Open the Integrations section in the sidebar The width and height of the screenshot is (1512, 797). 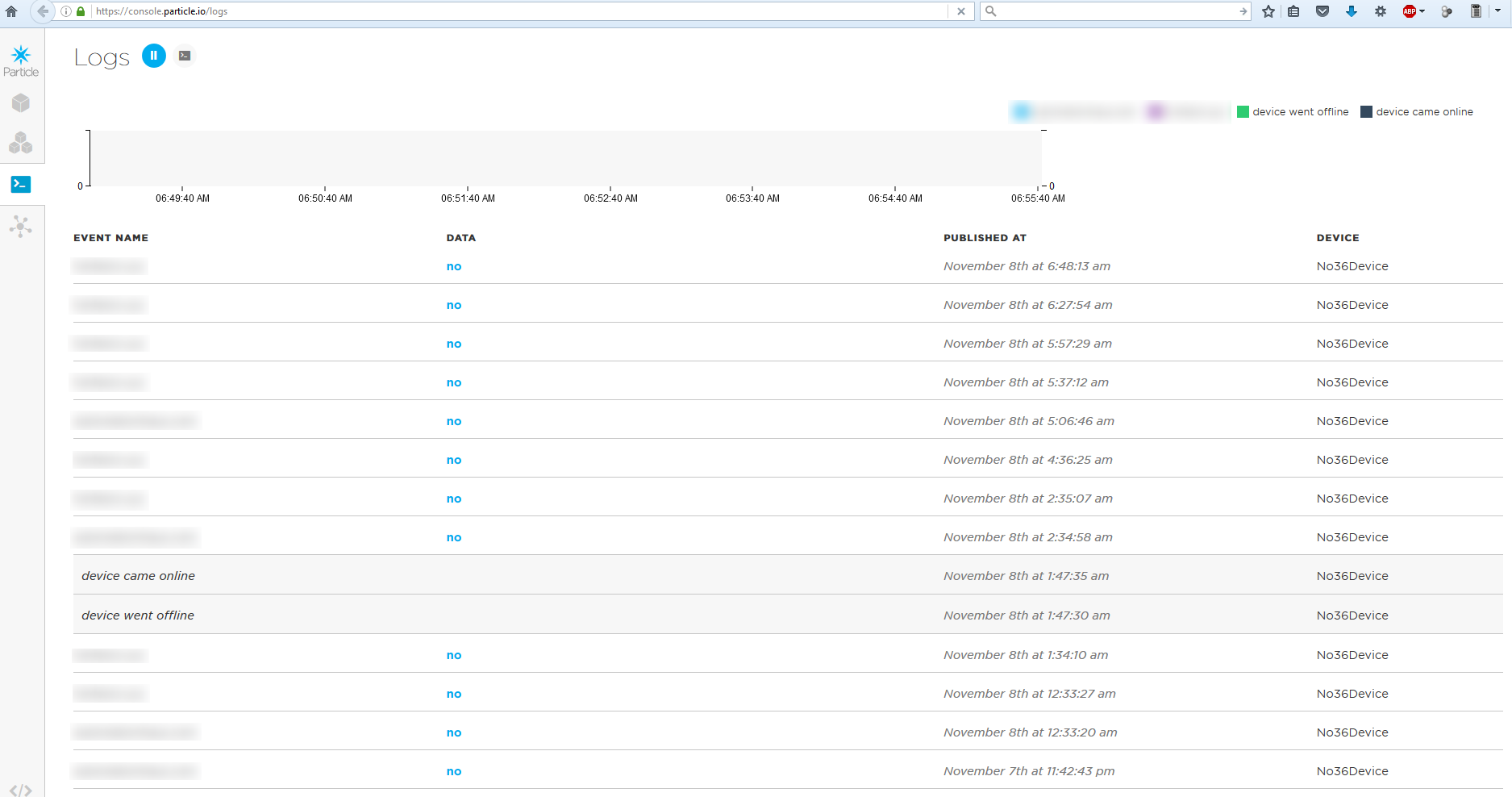click(x=22, y=226)
